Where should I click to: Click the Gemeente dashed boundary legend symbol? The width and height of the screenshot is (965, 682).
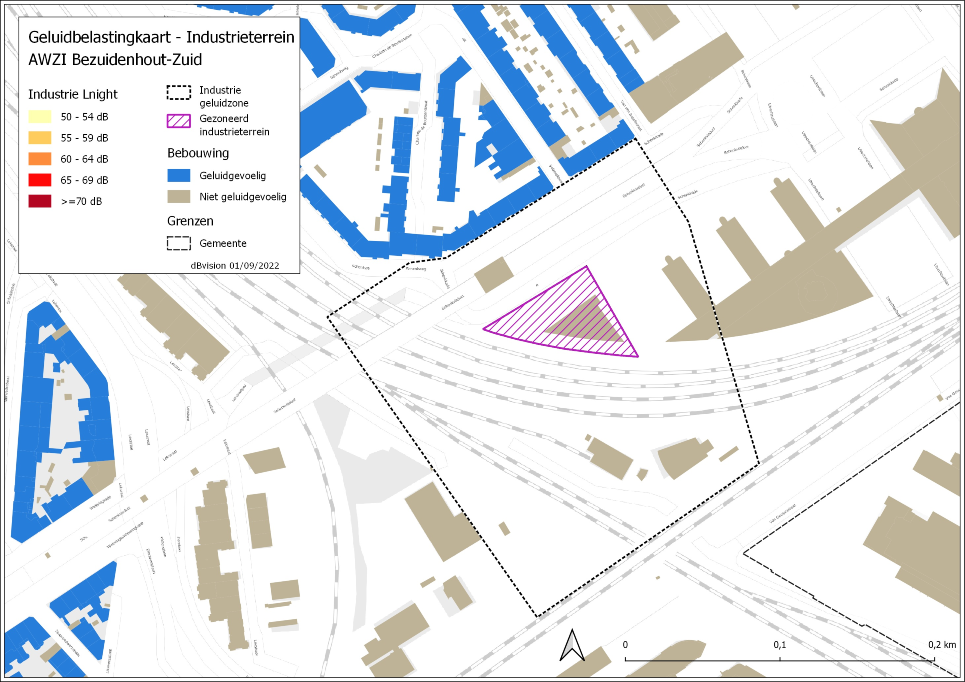179,242
